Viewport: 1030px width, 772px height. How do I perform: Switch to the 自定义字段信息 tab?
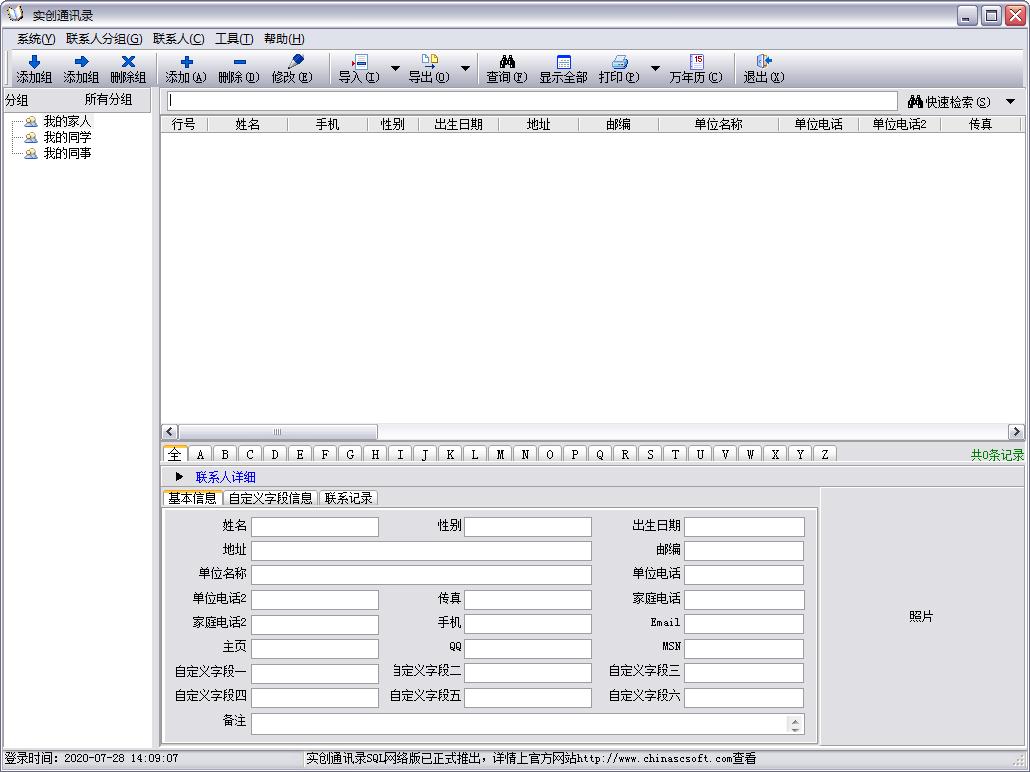click(270, 498)
